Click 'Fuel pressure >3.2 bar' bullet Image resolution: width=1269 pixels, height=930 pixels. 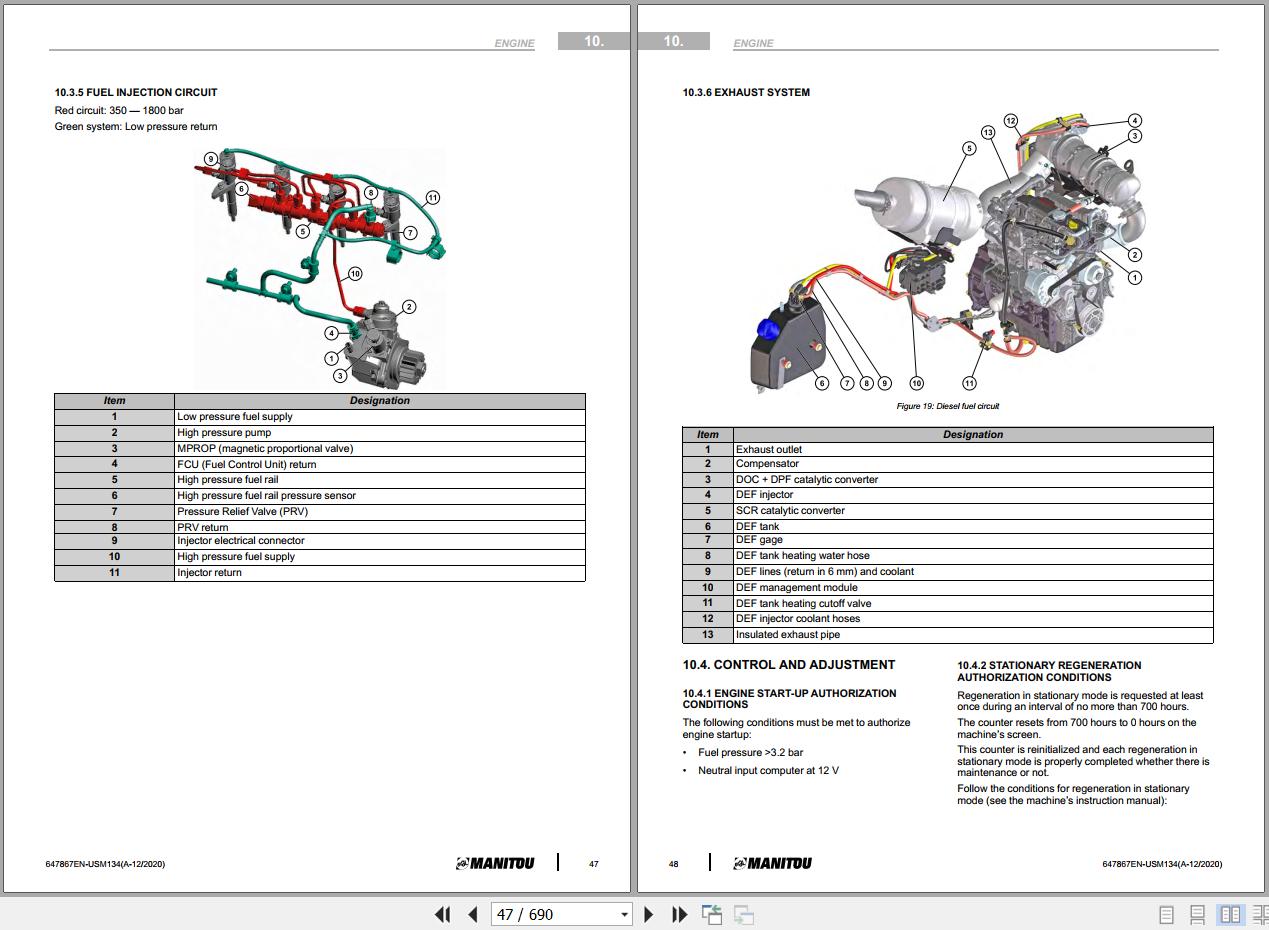[x=750, y=752]
